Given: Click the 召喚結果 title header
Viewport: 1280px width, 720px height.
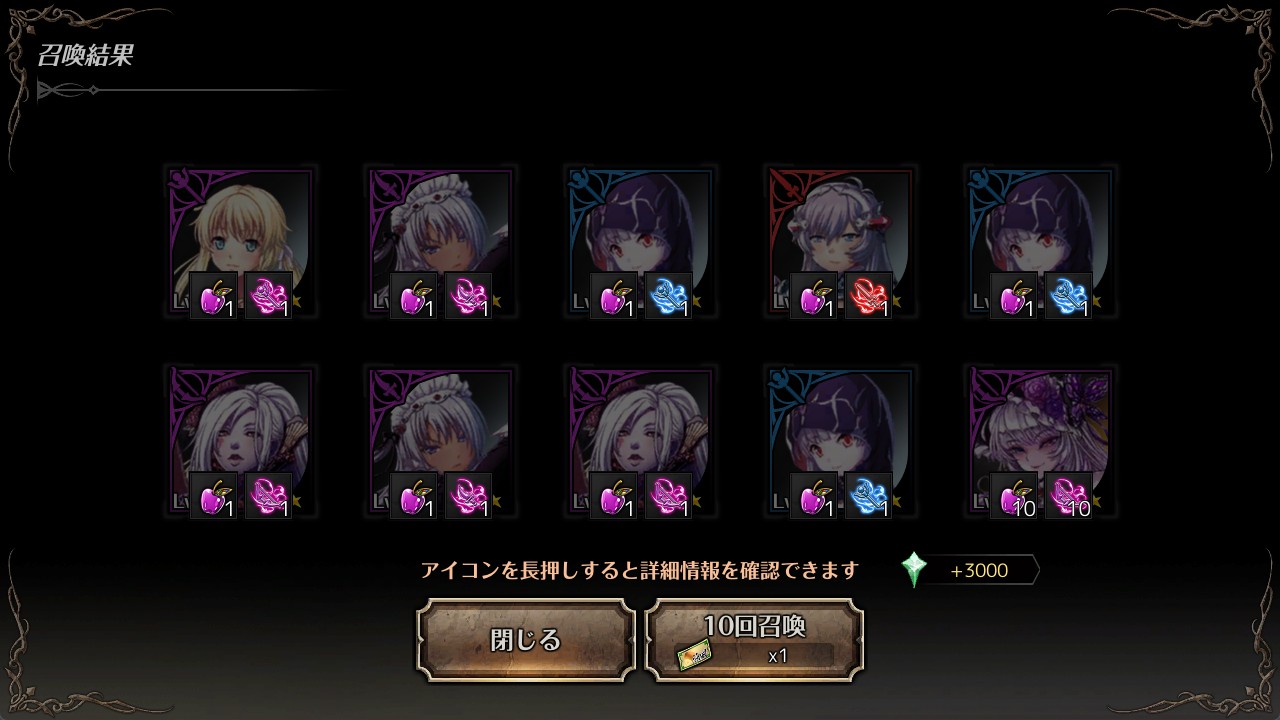Looking at the screenshot, I should point(86,56).
